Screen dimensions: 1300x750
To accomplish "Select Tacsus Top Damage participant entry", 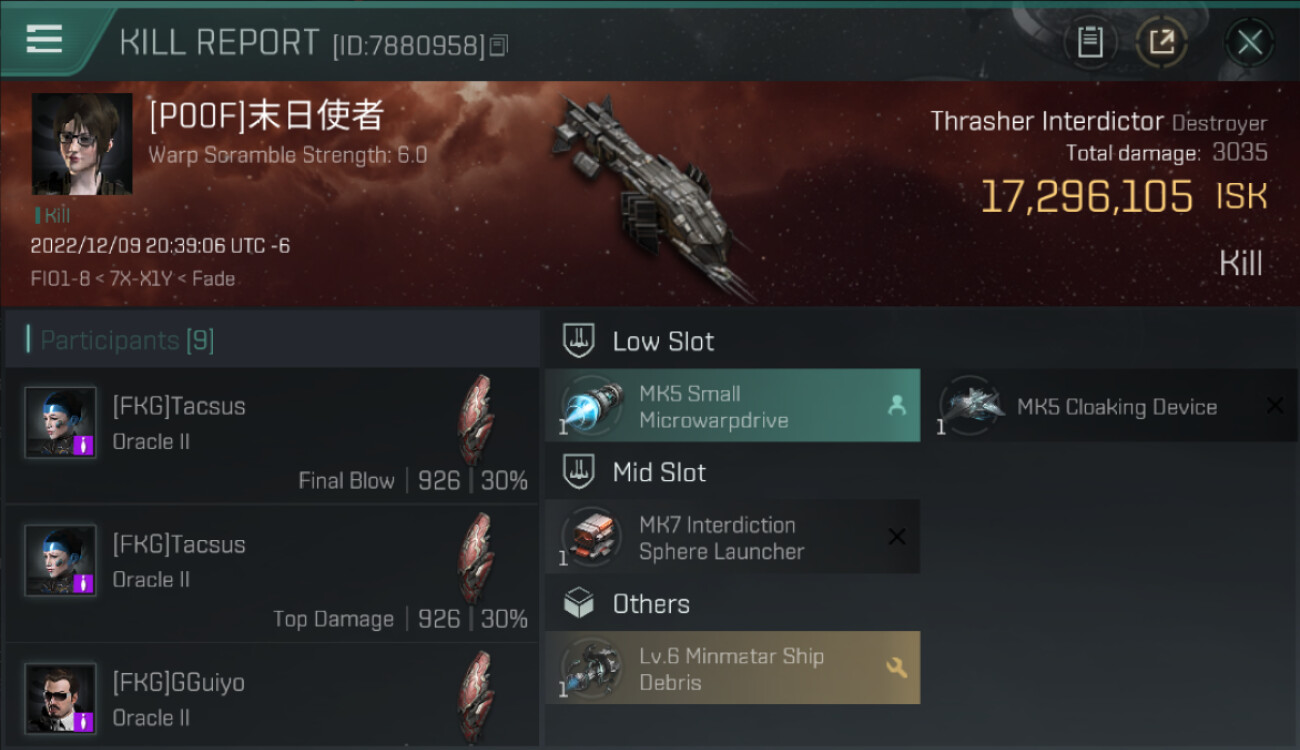I will click(272, 574).
